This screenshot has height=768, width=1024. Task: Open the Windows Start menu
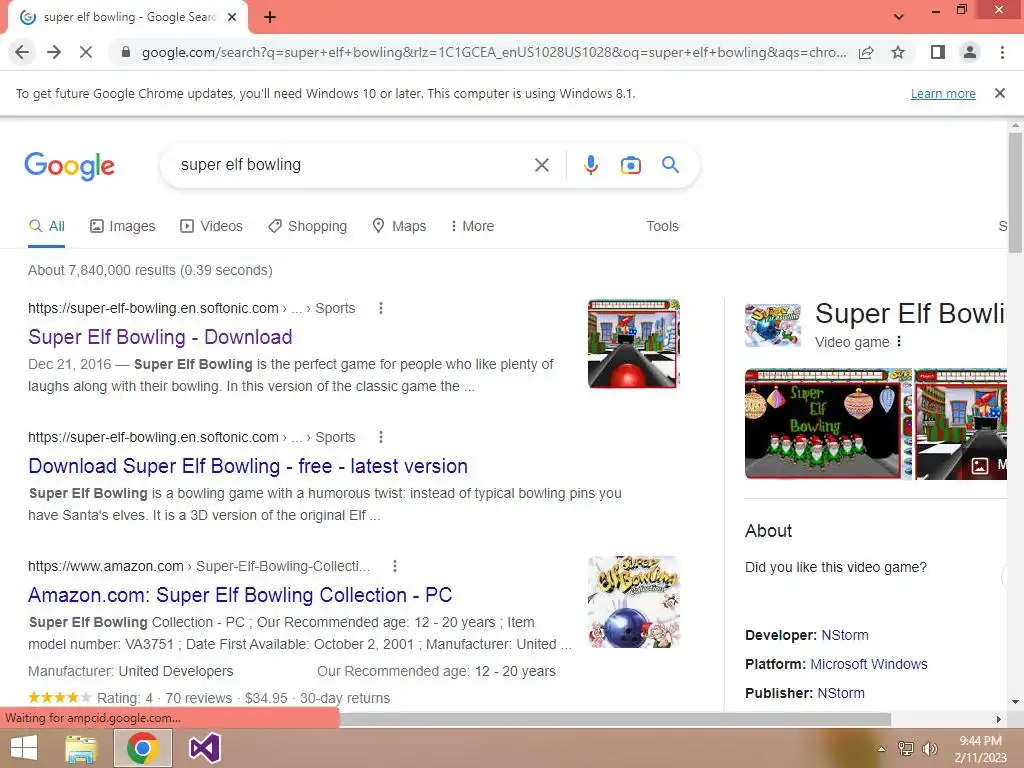24,748
